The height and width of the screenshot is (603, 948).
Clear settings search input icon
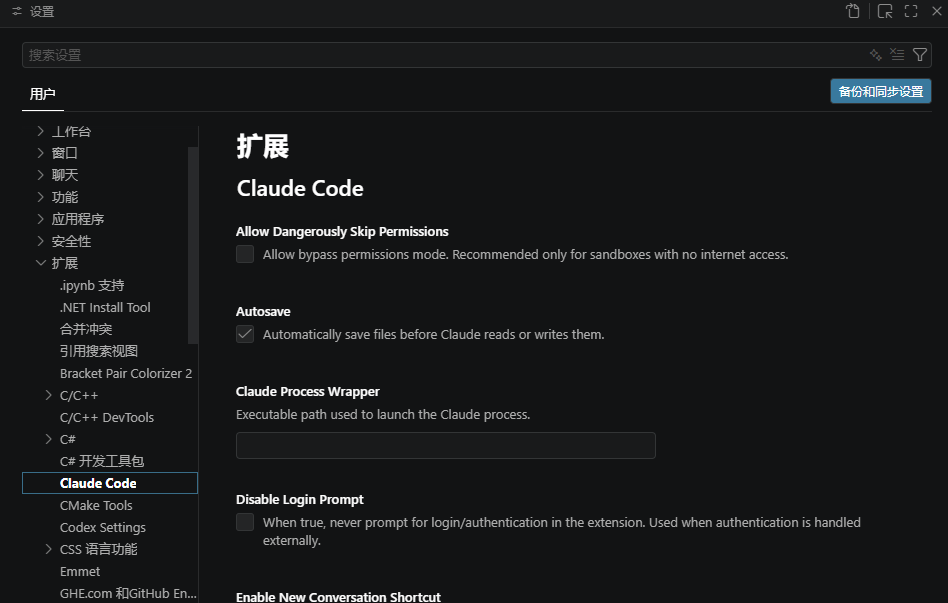click(897, 55)
